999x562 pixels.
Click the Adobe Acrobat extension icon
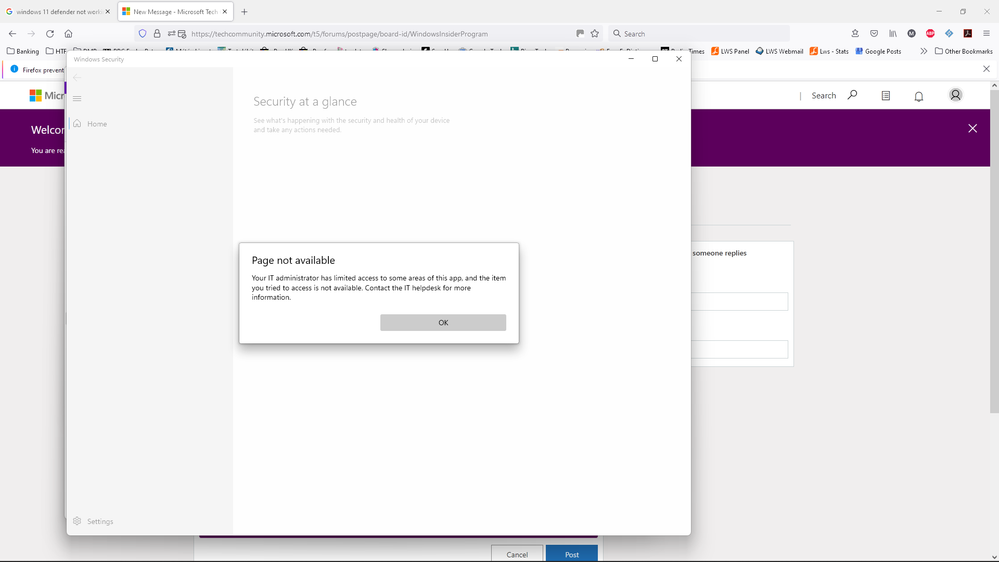click(968, 34)
